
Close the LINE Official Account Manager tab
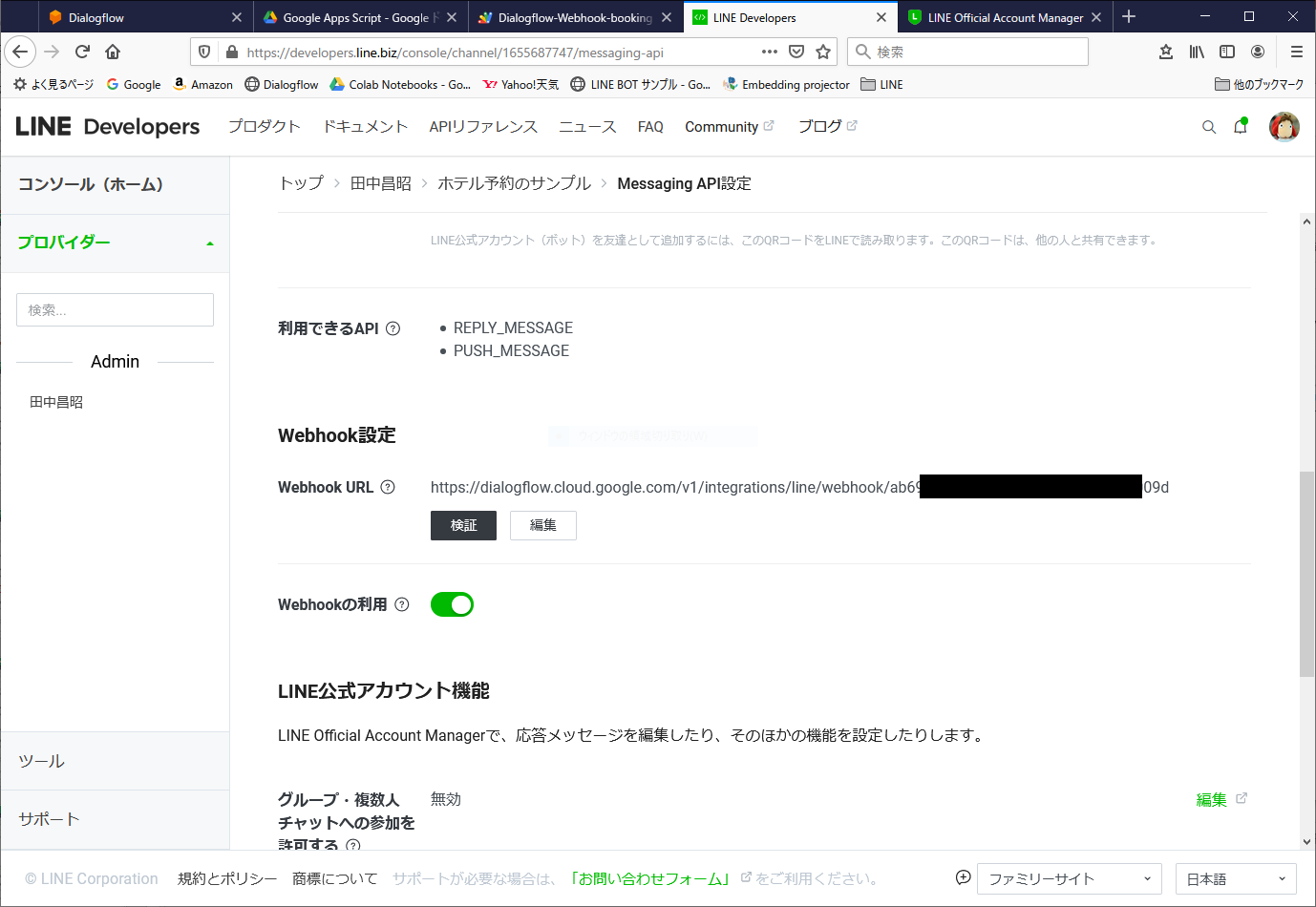(1096, 17)
